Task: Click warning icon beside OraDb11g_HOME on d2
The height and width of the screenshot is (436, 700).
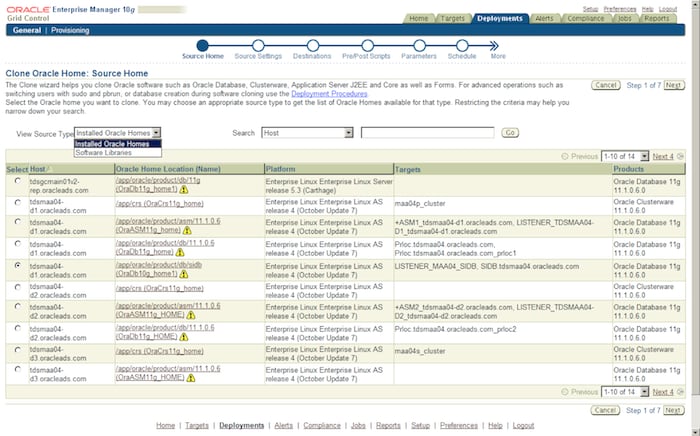Action: pyautogui.click(x=183, y=337)
